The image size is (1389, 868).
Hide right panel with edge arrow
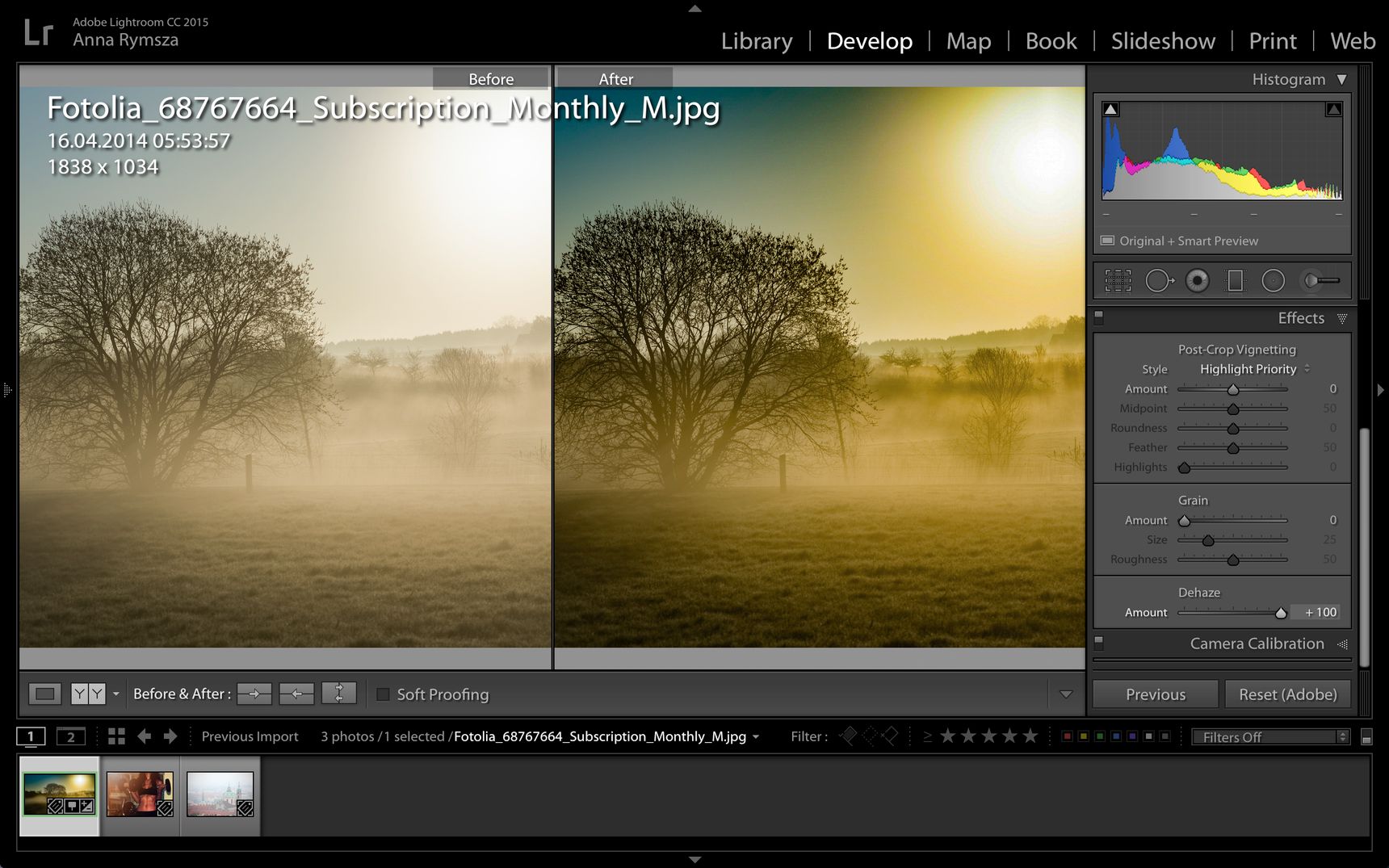pos(1381,390)
